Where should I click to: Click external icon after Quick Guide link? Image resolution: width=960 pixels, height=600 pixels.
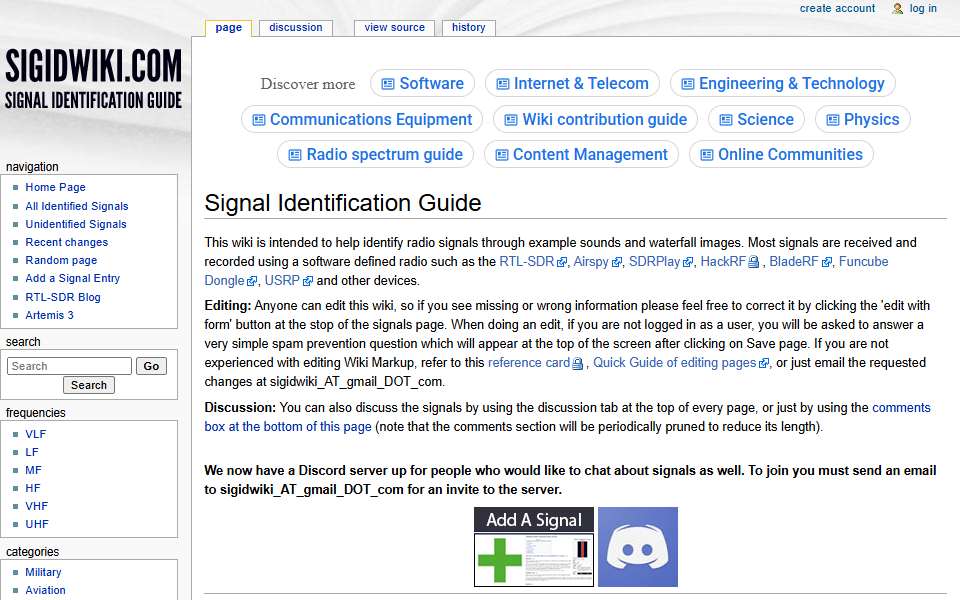(x=763, y=363)
